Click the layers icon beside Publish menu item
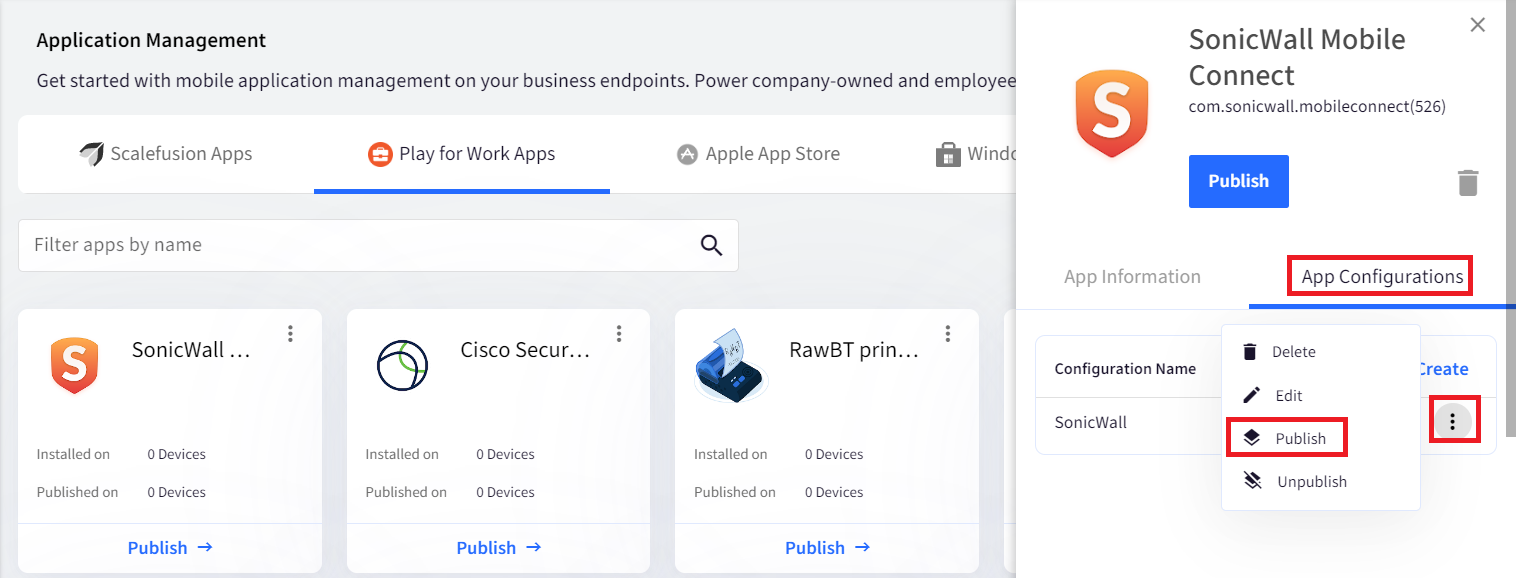1516x578 pixels. 1251,438
